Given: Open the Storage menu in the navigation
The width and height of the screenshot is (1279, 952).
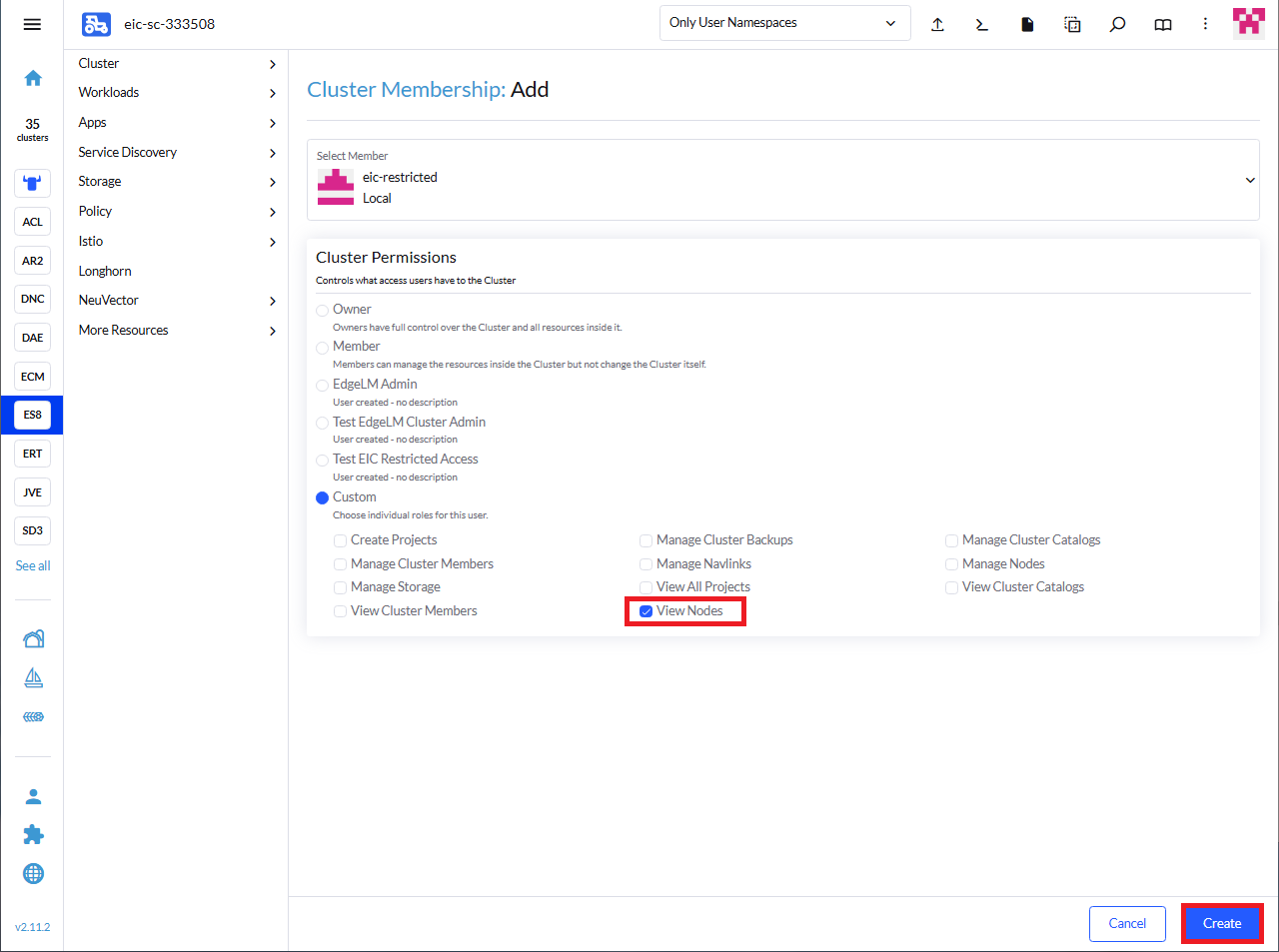Looking at the screenshot, I should (x=175, y=181).
